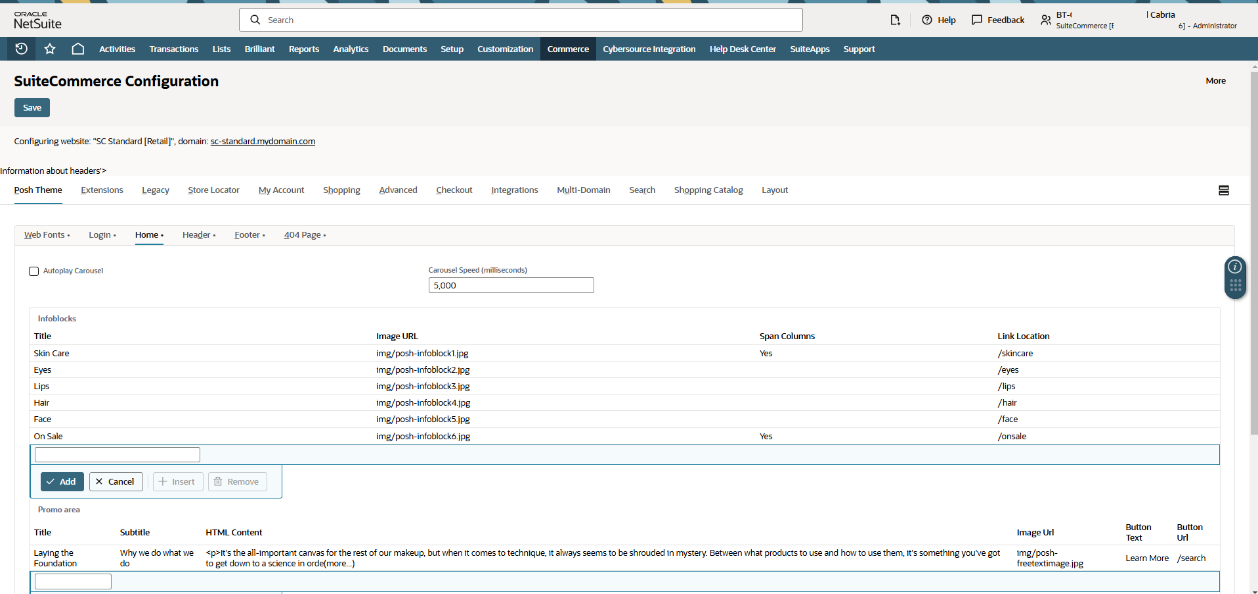Select the Laying the Foundation promo row
The height and width of the screenshot is (594, 1258).
pos(625,558)
